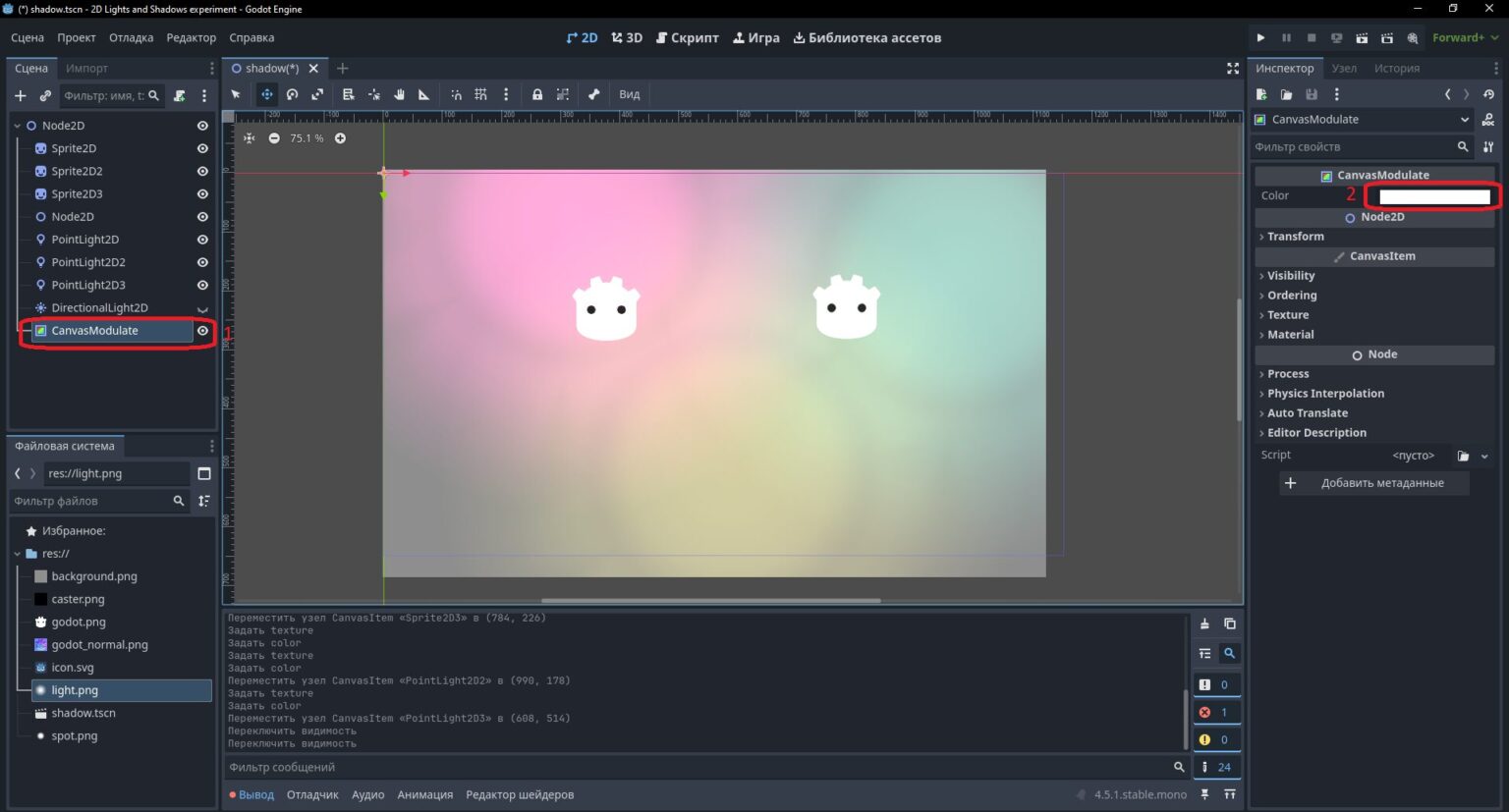Clear the output log

[x=1204, y=623]
